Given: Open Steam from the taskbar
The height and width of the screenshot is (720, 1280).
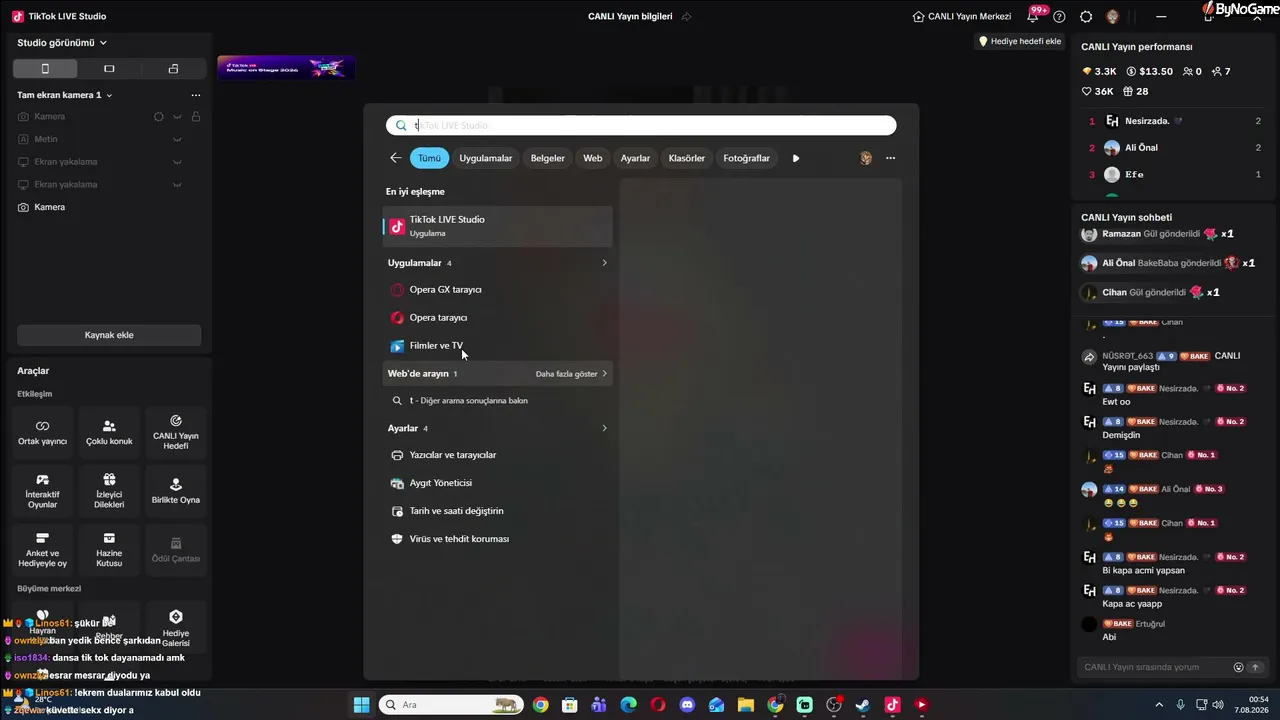Looking at the screenshot, I should (863, 705).
